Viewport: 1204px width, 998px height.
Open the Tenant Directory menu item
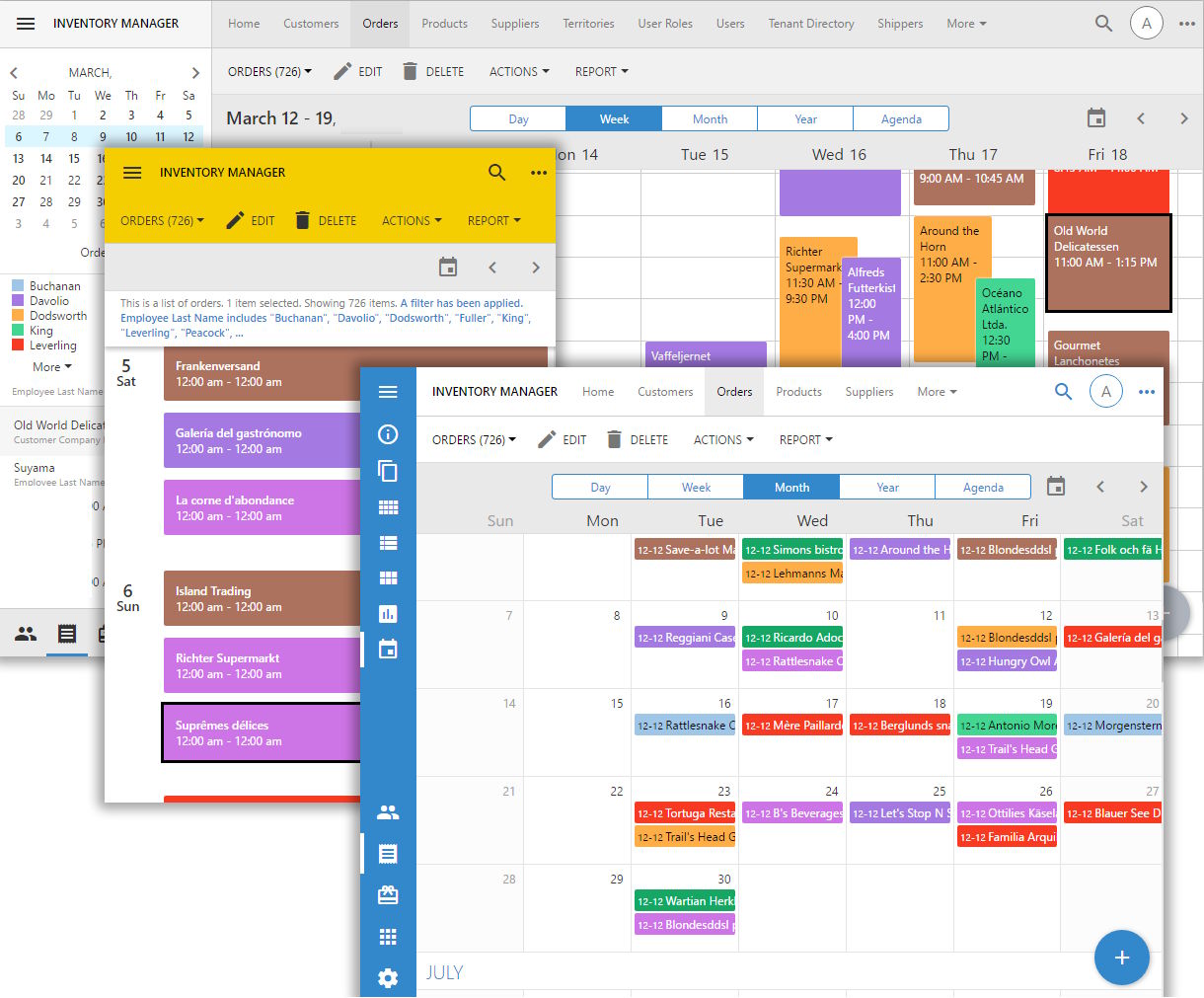tap(811, 24)
